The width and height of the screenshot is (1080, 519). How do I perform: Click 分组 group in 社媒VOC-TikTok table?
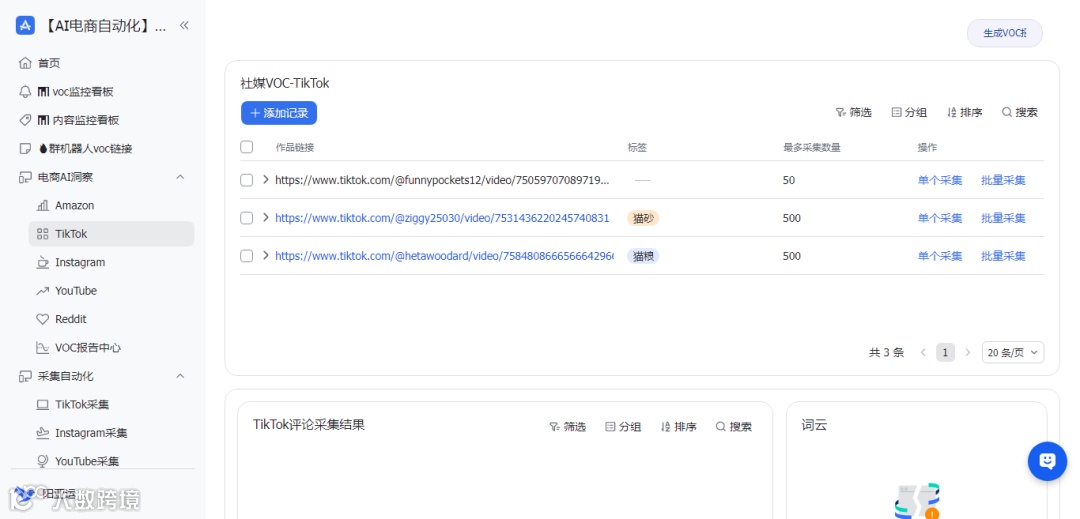909,112
